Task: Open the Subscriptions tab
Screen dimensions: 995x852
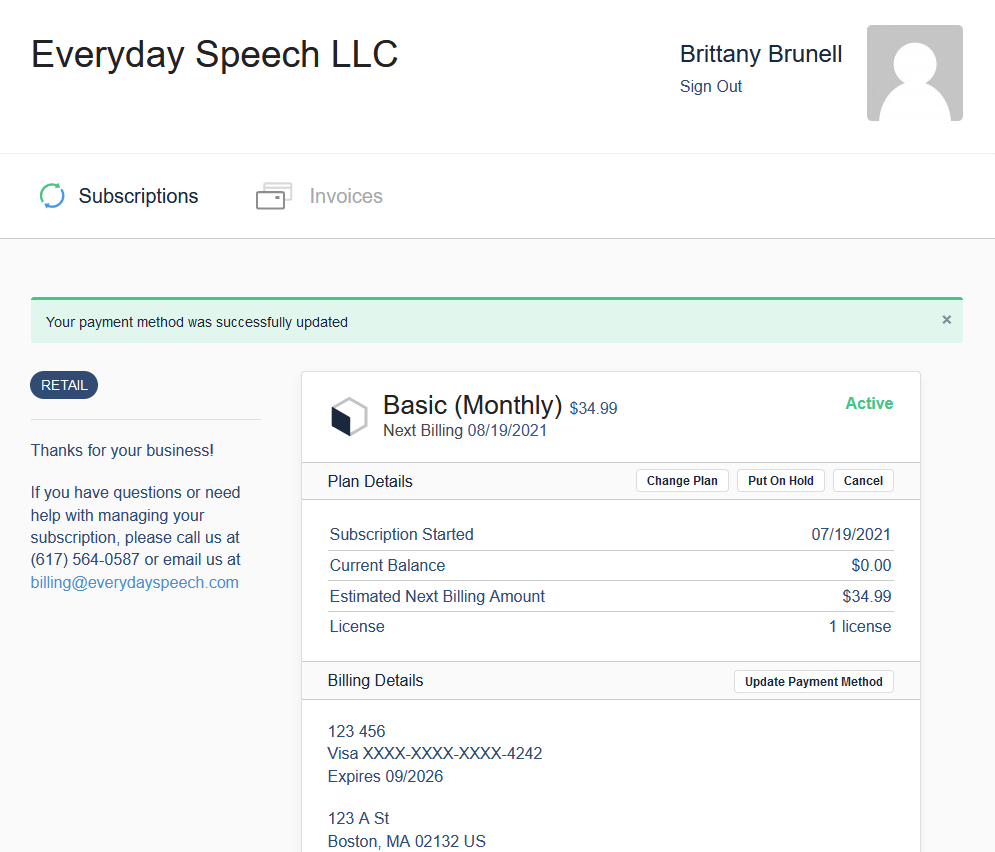Action: 138,196
